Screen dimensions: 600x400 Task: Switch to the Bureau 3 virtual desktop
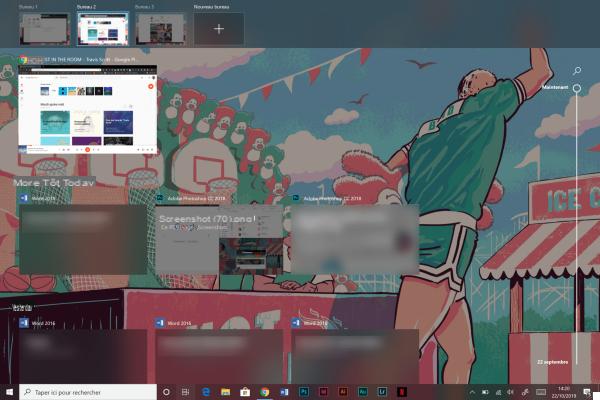click(161, 29)
